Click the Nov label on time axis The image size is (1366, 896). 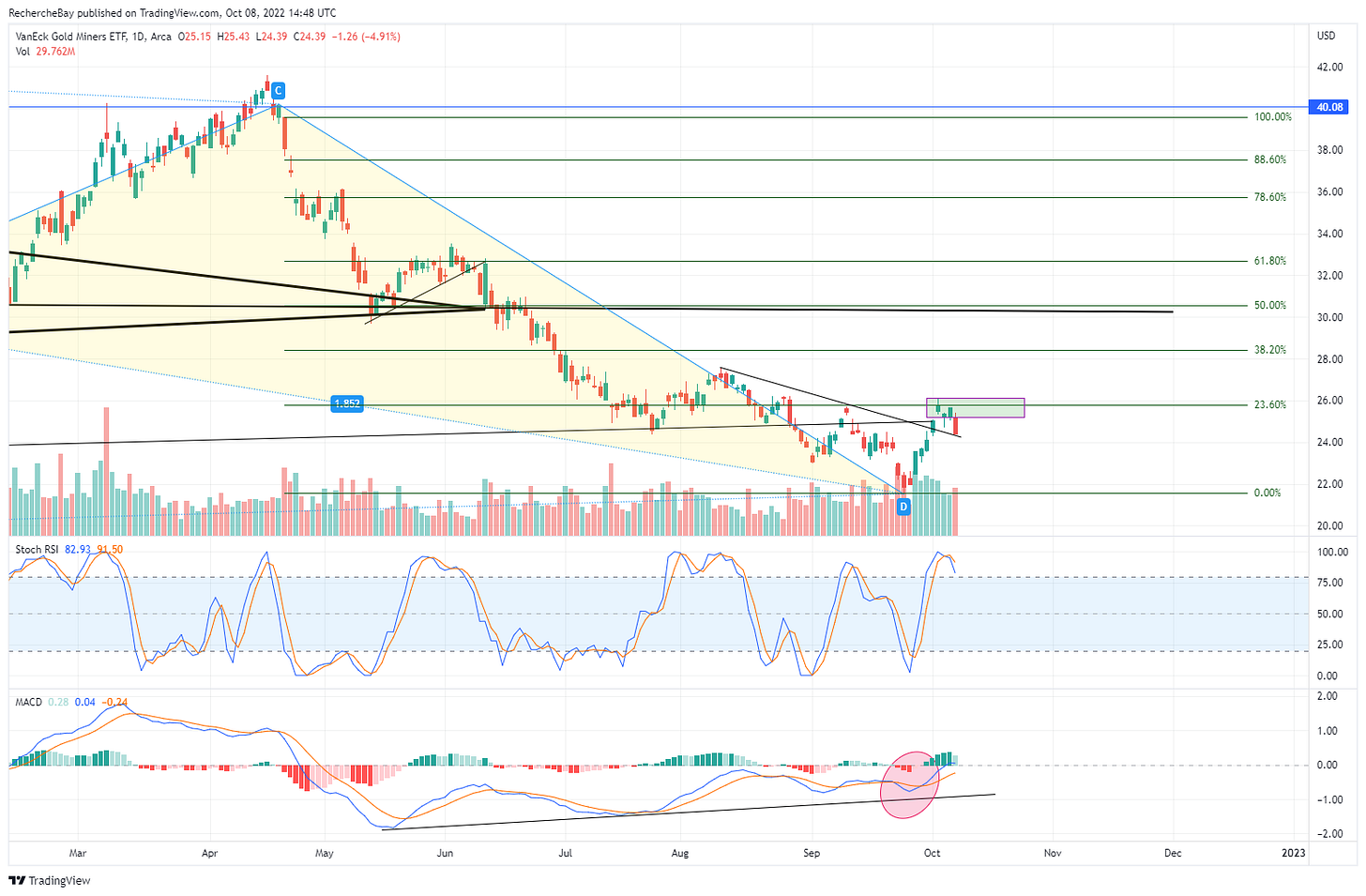point(1053,853)
